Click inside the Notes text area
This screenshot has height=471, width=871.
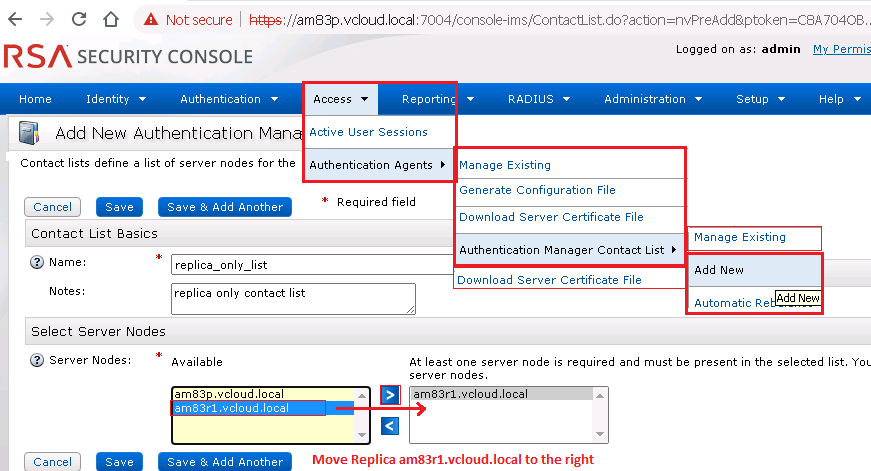click(x=292, y=298)
